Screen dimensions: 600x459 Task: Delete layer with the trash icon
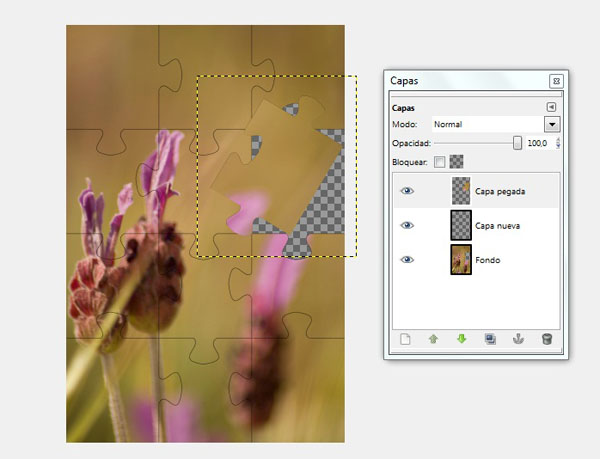point(547,339)
